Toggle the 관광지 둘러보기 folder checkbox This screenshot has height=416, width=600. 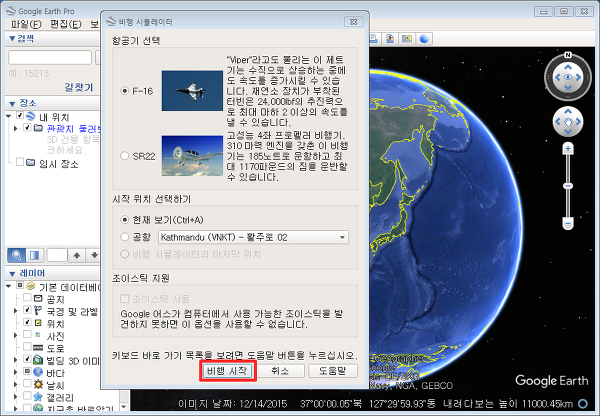coord(27,127)
